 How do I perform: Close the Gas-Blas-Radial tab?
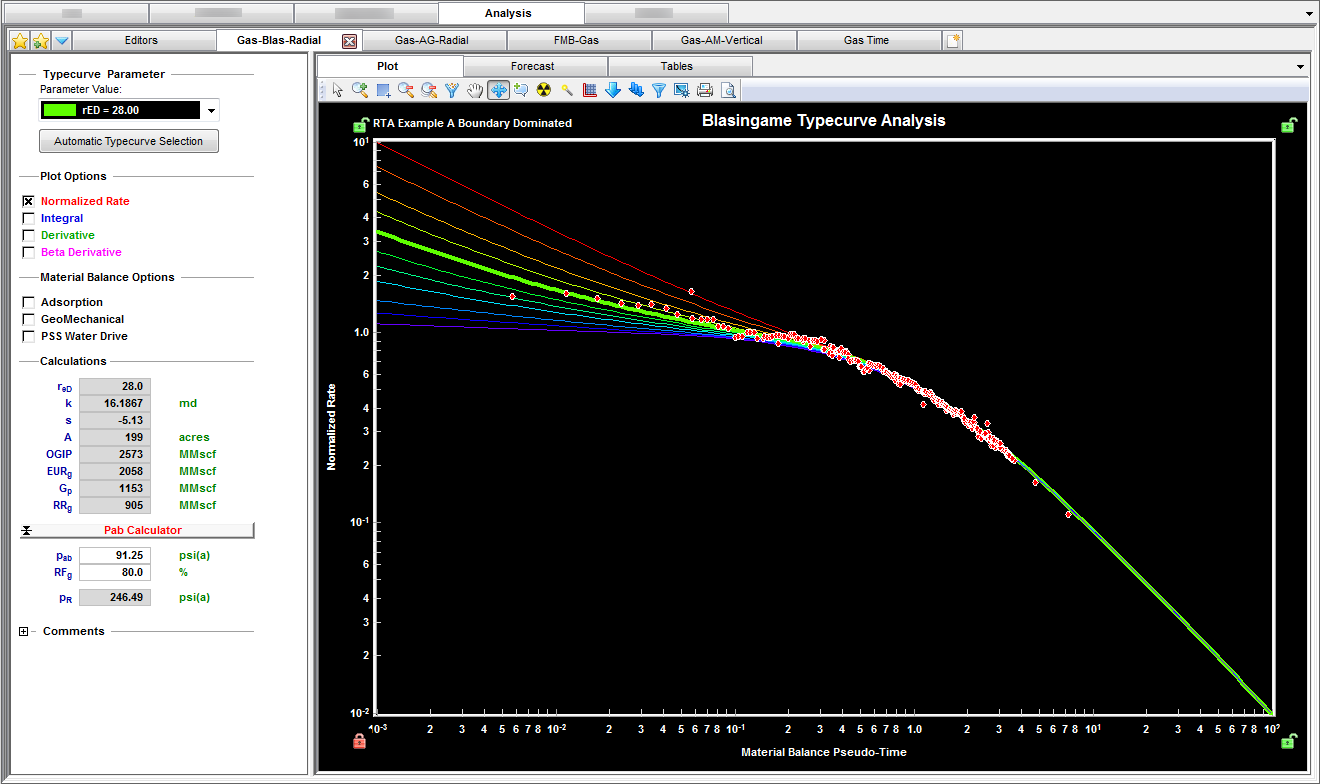point(349,41)
